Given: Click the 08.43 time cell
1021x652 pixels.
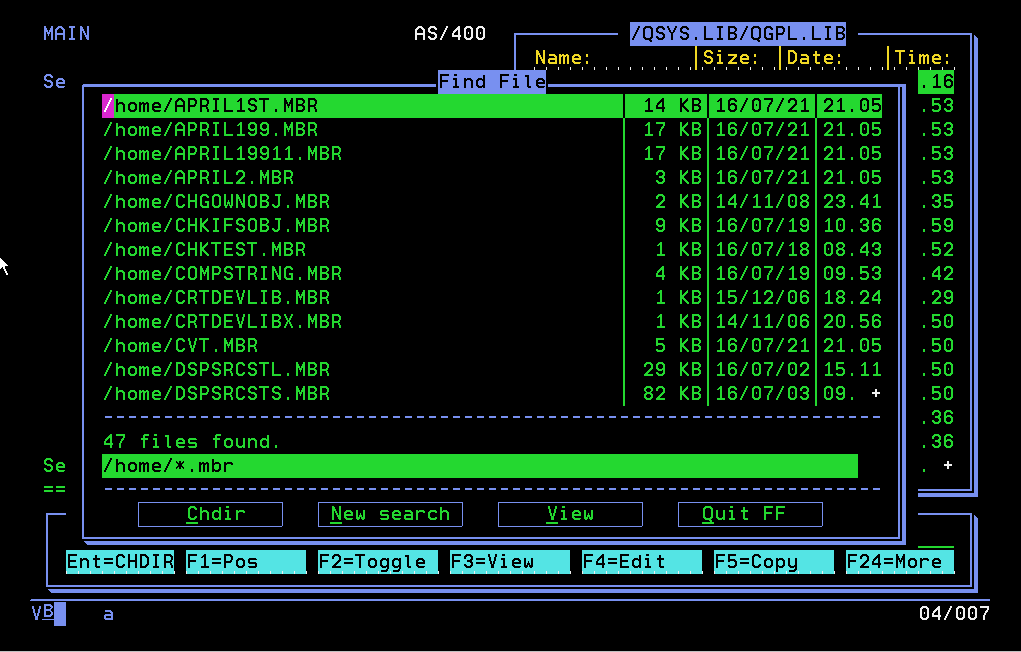Looking at the screenshot, I should click(852, 250).
